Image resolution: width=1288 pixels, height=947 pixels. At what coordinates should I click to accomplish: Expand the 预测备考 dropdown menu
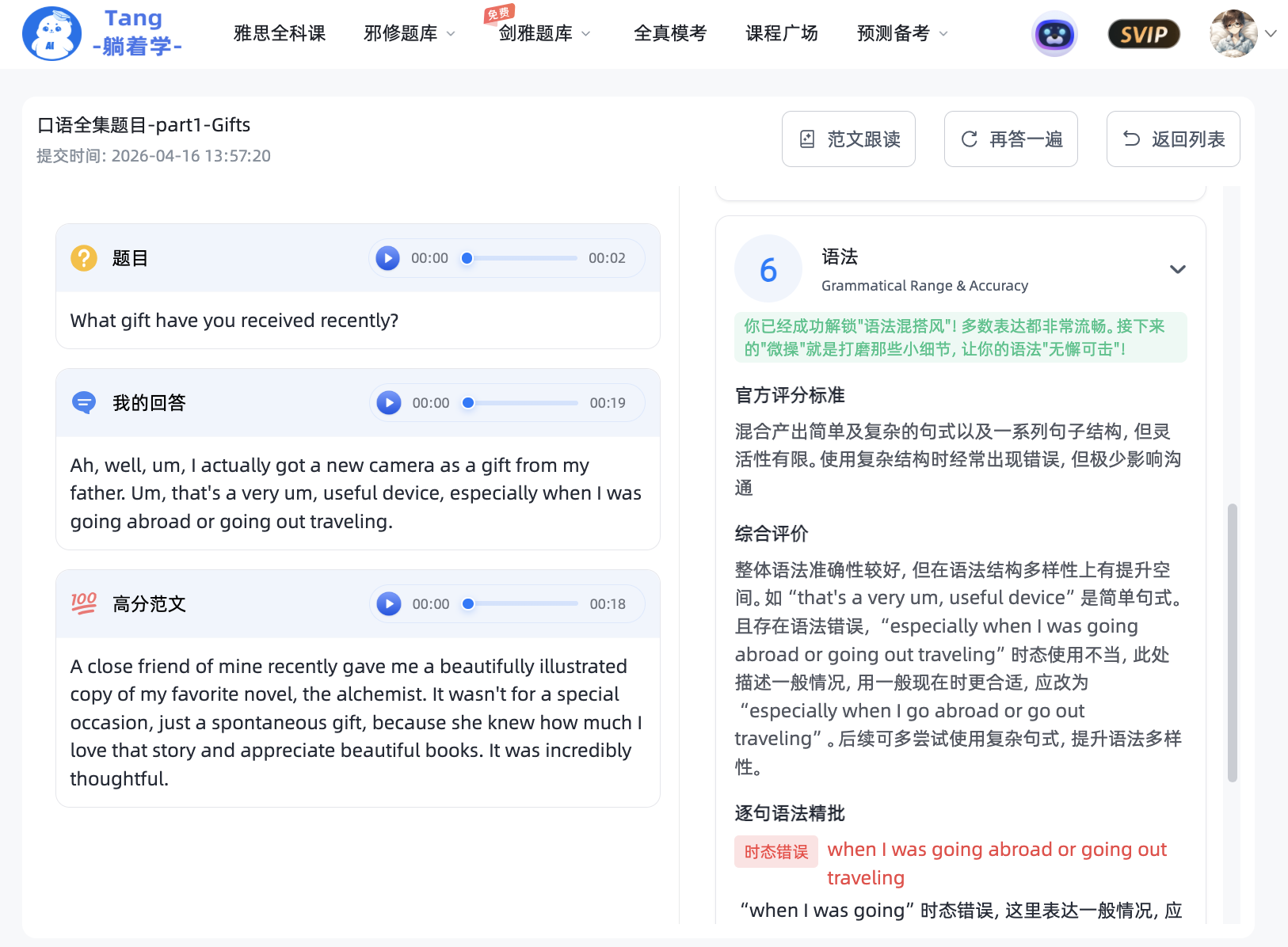(902, 33)
